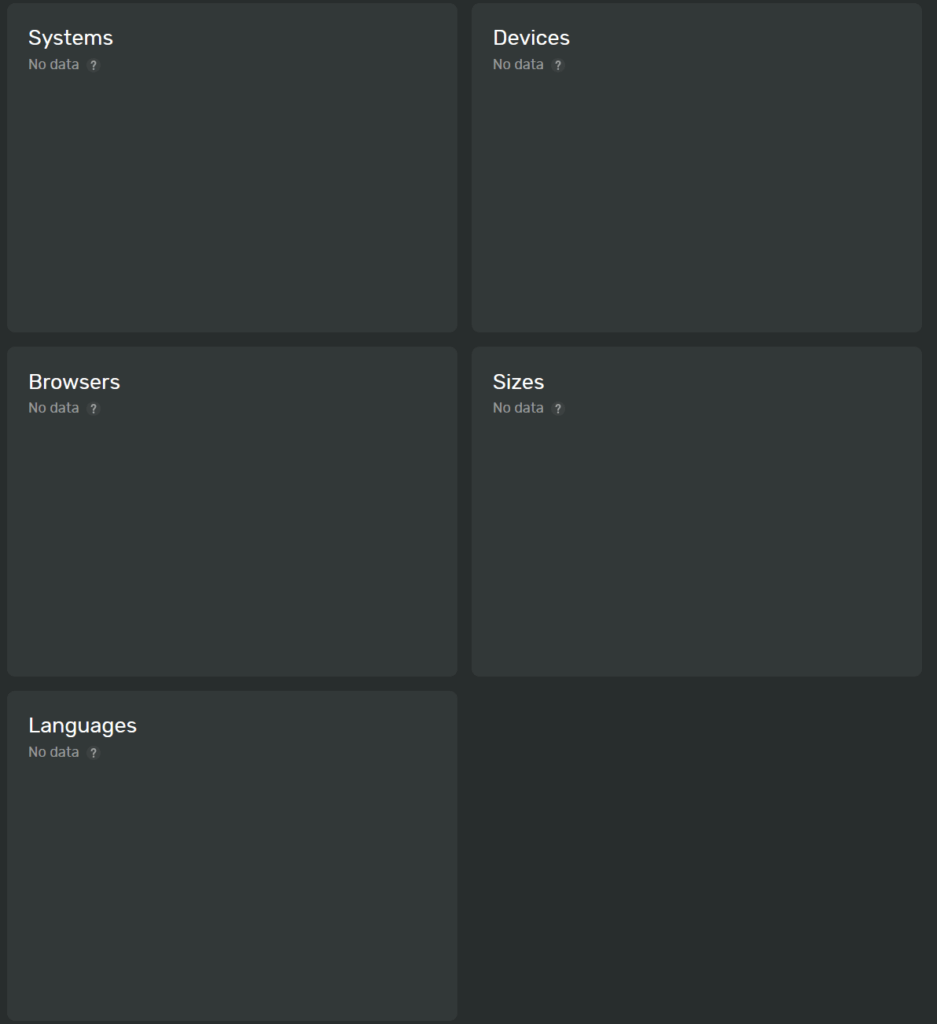Select the Browsers card heading
The image size is (937, 1024).
tap(74, 382)
